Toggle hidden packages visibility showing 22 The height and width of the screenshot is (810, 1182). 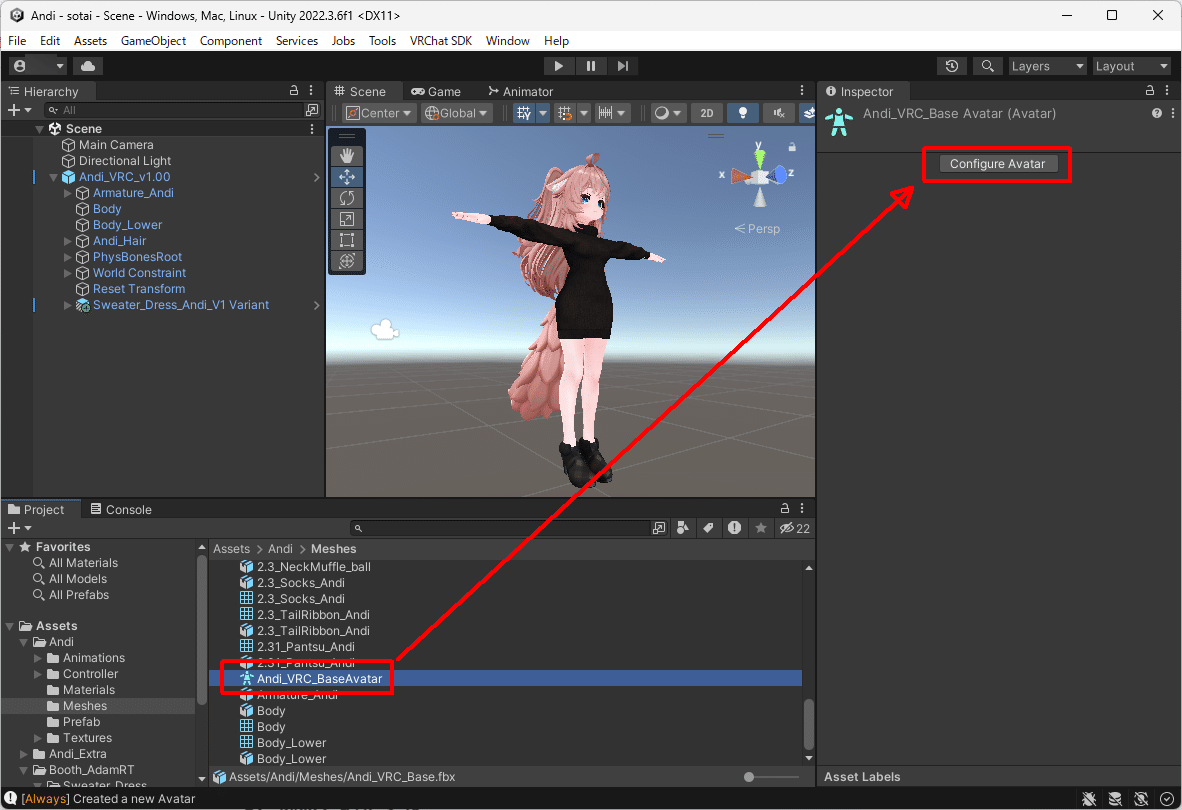coord(795,528)
